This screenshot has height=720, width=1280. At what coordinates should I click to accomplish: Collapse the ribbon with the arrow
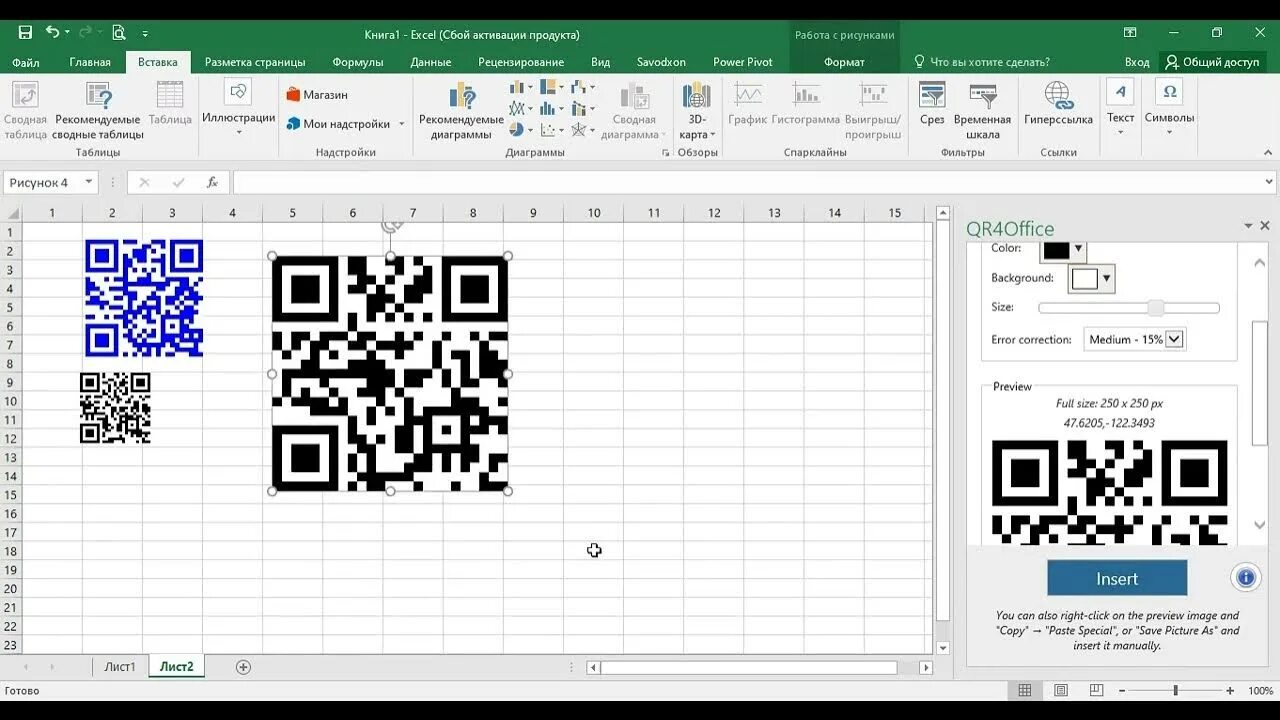click(x=1268, y=153)
